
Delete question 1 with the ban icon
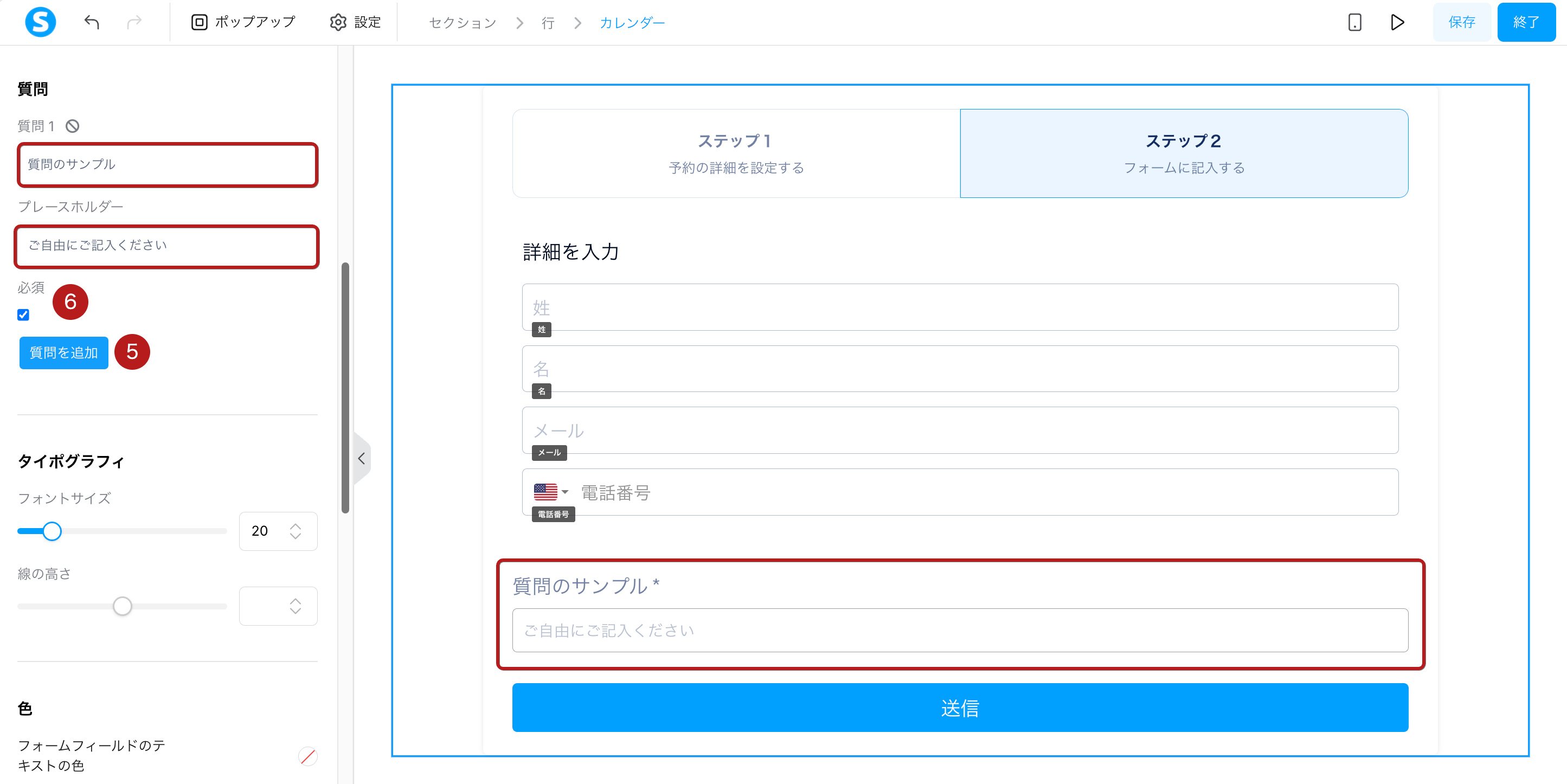click(73, 126)
